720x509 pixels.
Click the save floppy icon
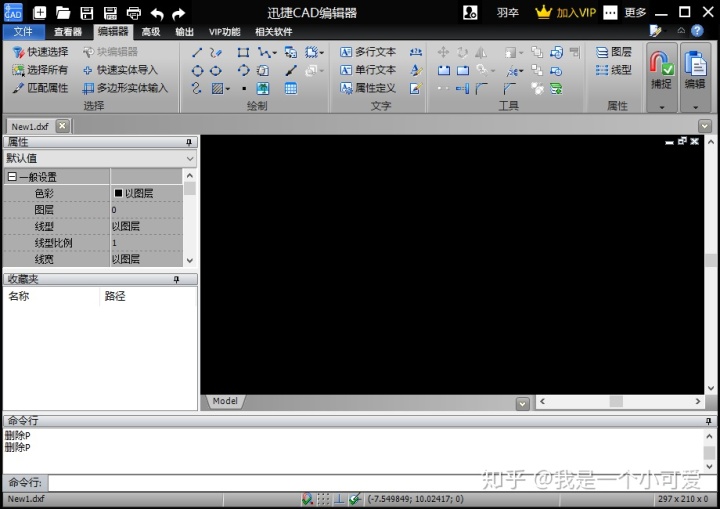point(87,13)
